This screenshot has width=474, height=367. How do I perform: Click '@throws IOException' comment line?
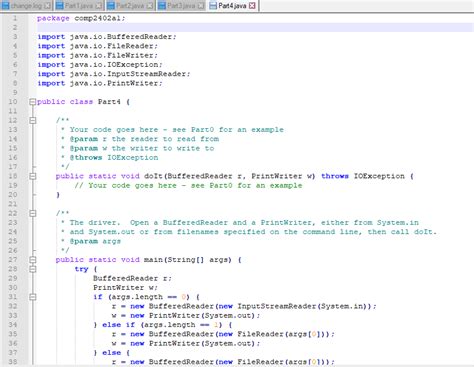(114, 158)
